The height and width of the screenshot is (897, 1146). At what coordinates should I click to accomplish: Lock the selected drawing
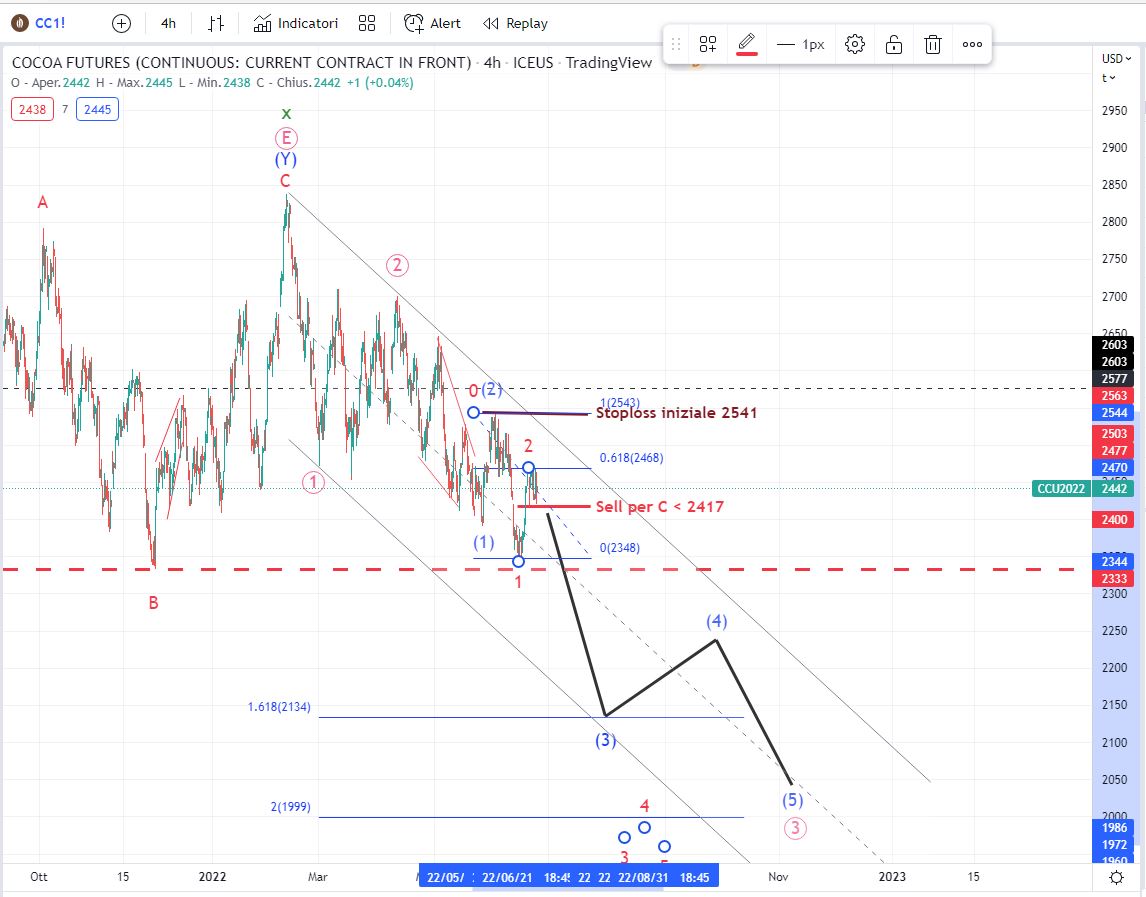click(x=894, y=45)
